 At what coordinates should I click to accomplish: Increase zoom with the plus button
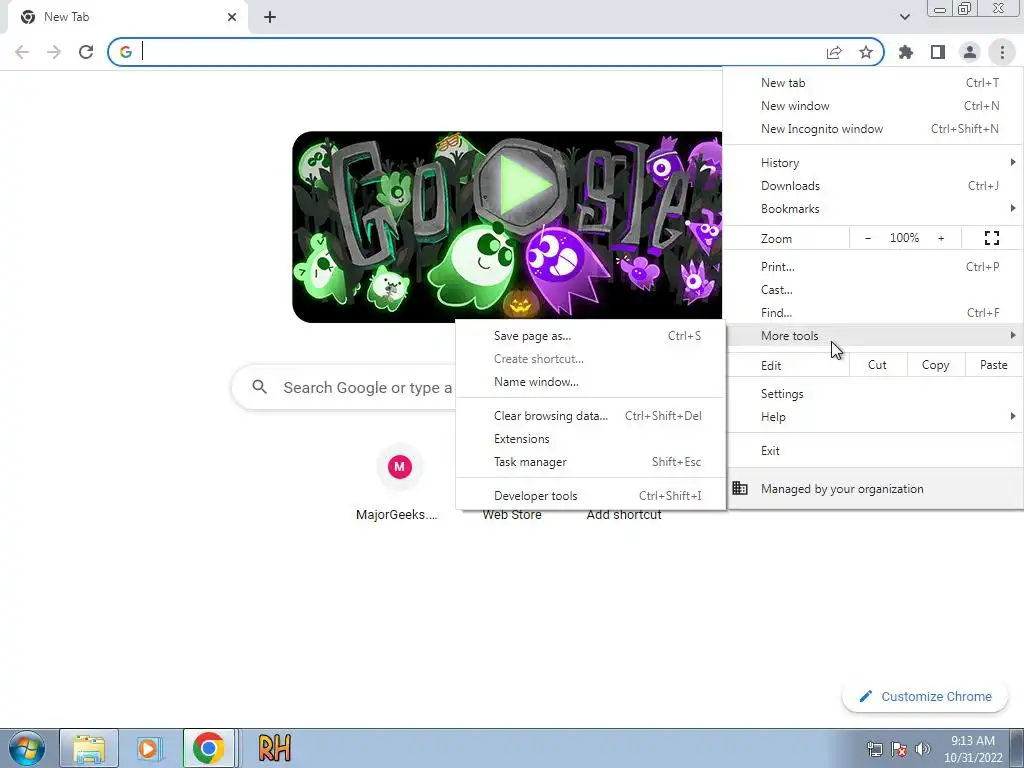coord(941,238)
